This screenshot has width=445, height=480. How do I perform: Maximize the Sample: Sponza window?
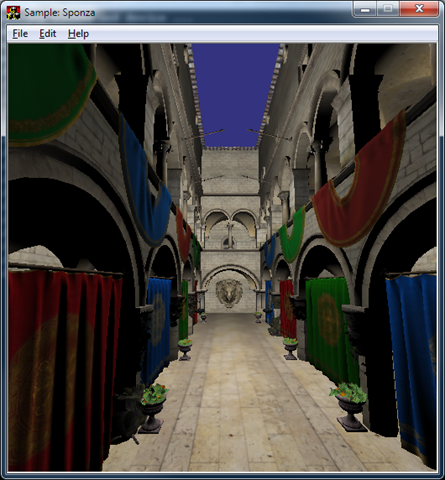tap(388, 9)
